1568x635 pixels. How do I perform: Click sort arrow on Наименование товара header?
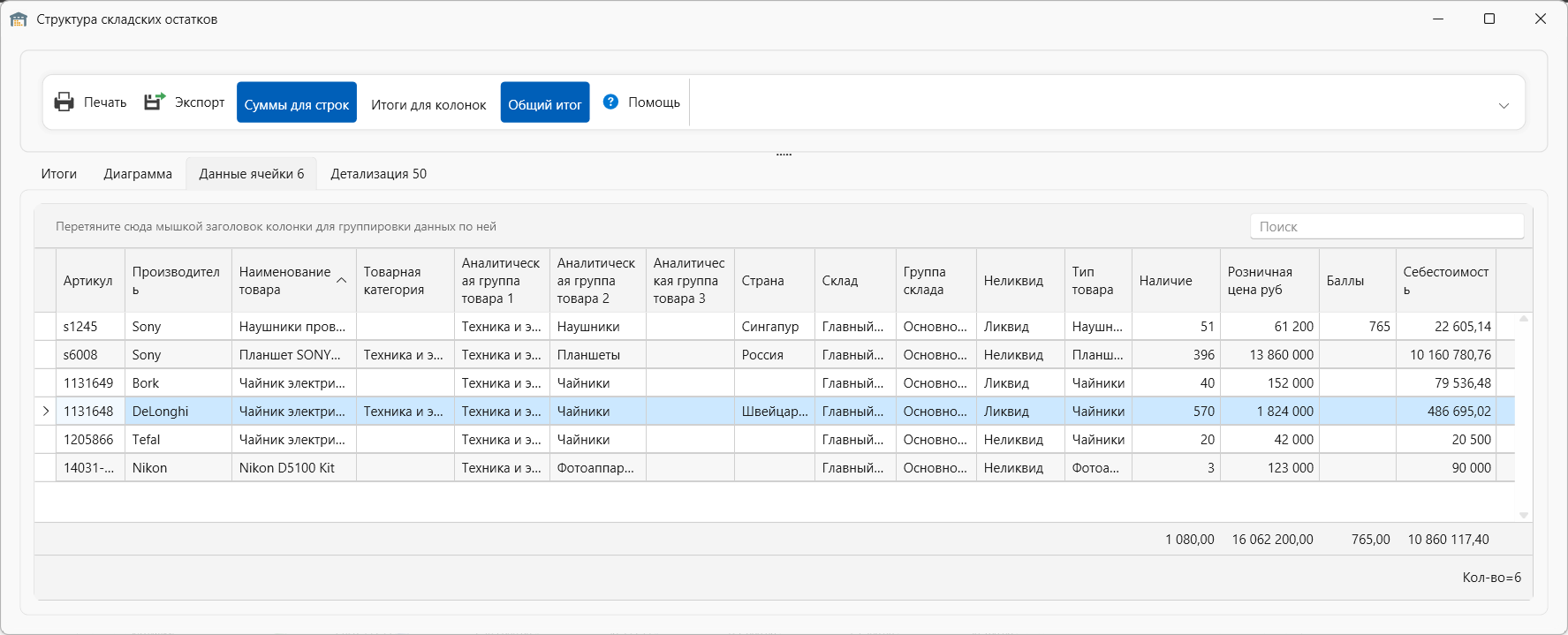342,280
